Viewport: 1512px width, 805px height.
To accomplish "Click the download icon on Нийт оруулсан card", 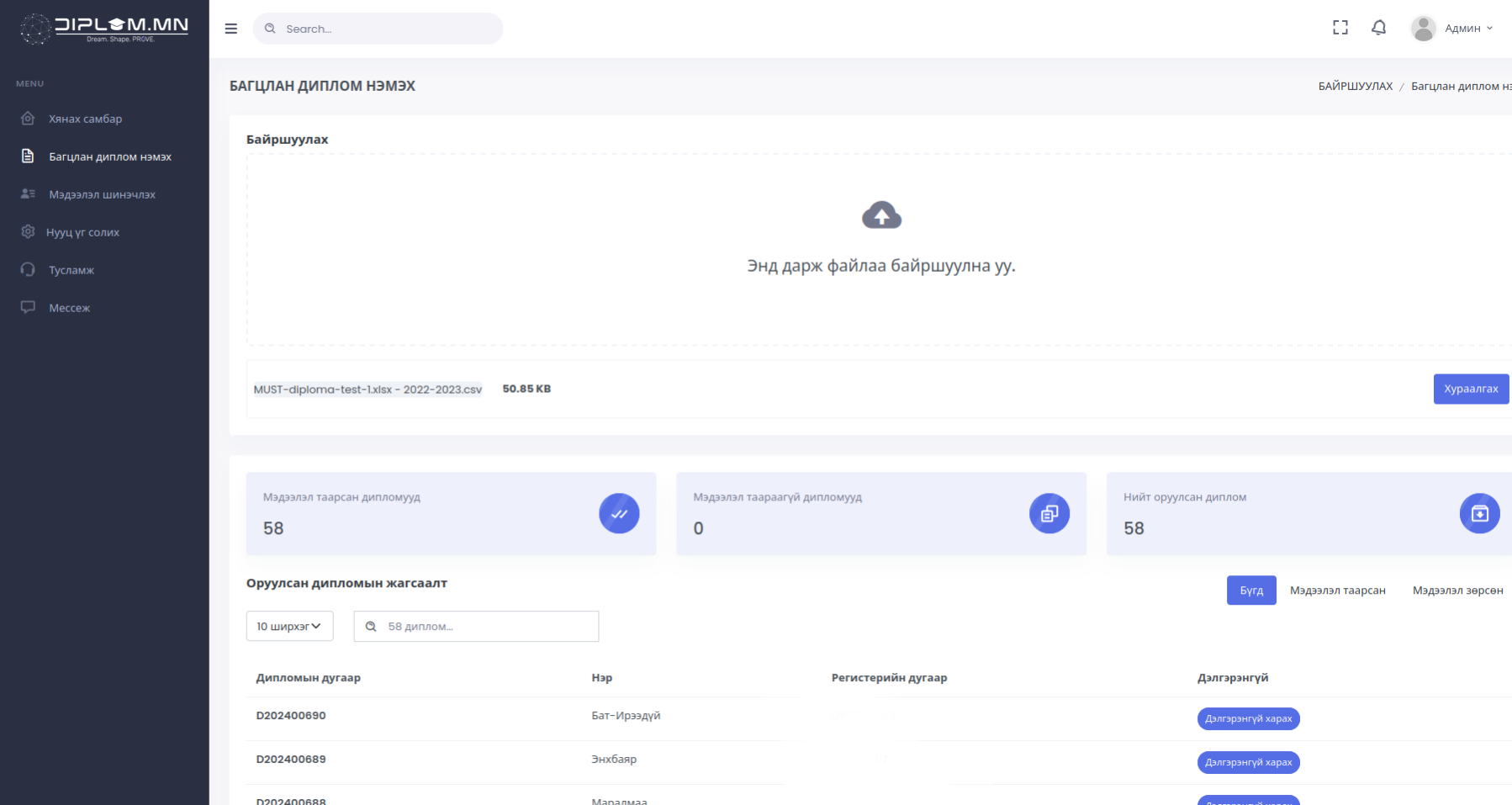I will [x=1480, y=513].
